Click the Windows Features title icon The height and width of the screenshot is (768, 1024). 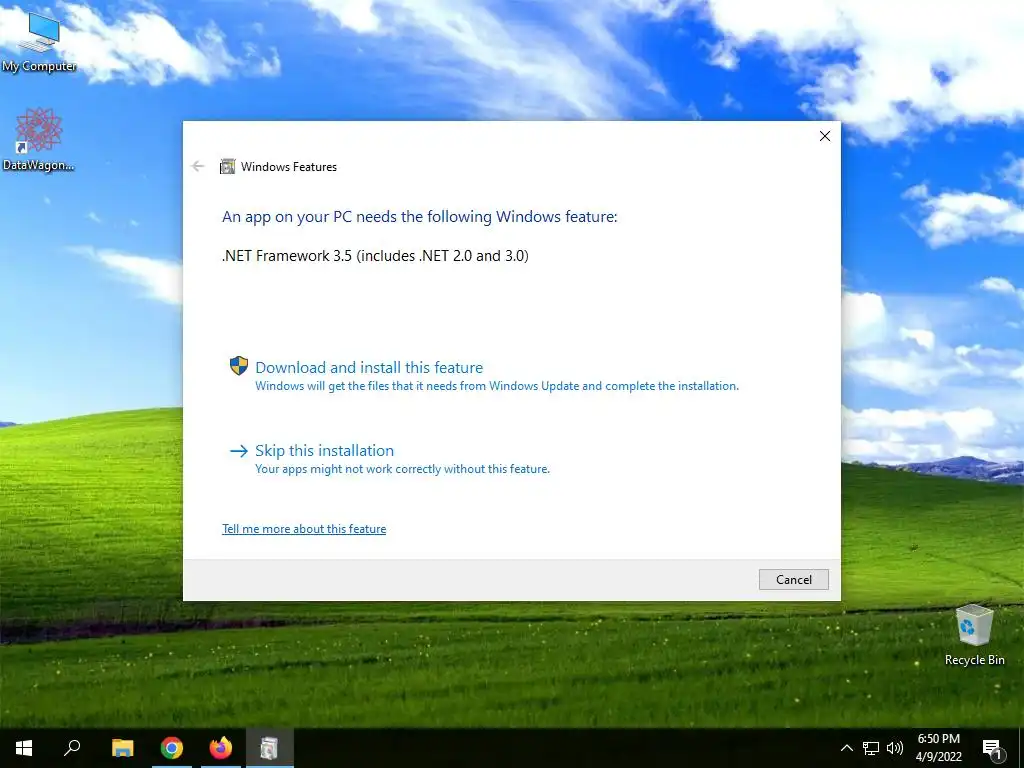pos(227,167)
